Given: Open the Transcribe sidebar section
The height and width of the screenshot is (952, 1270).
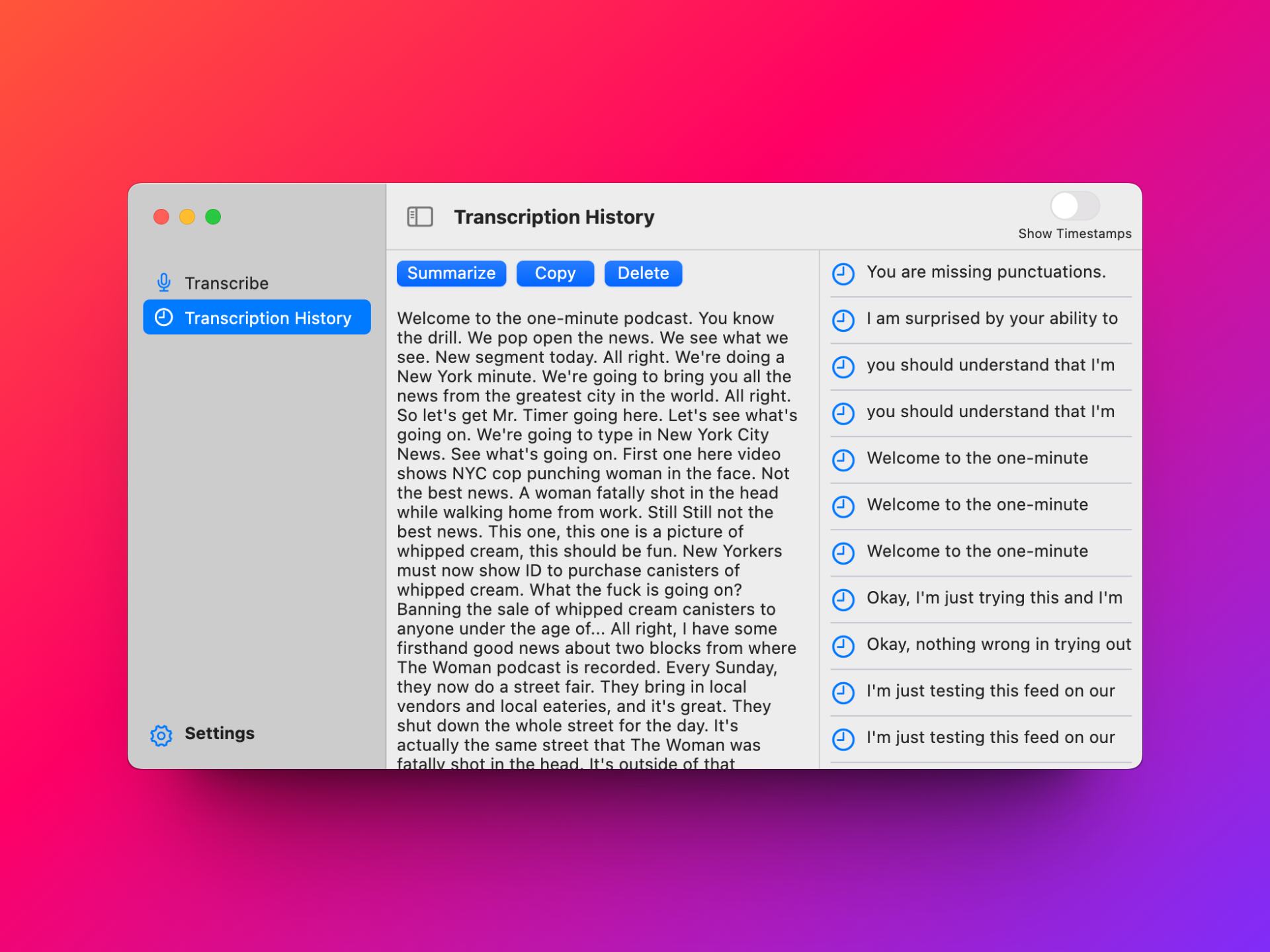Looking at the screenshot, I should pos(226,283).
